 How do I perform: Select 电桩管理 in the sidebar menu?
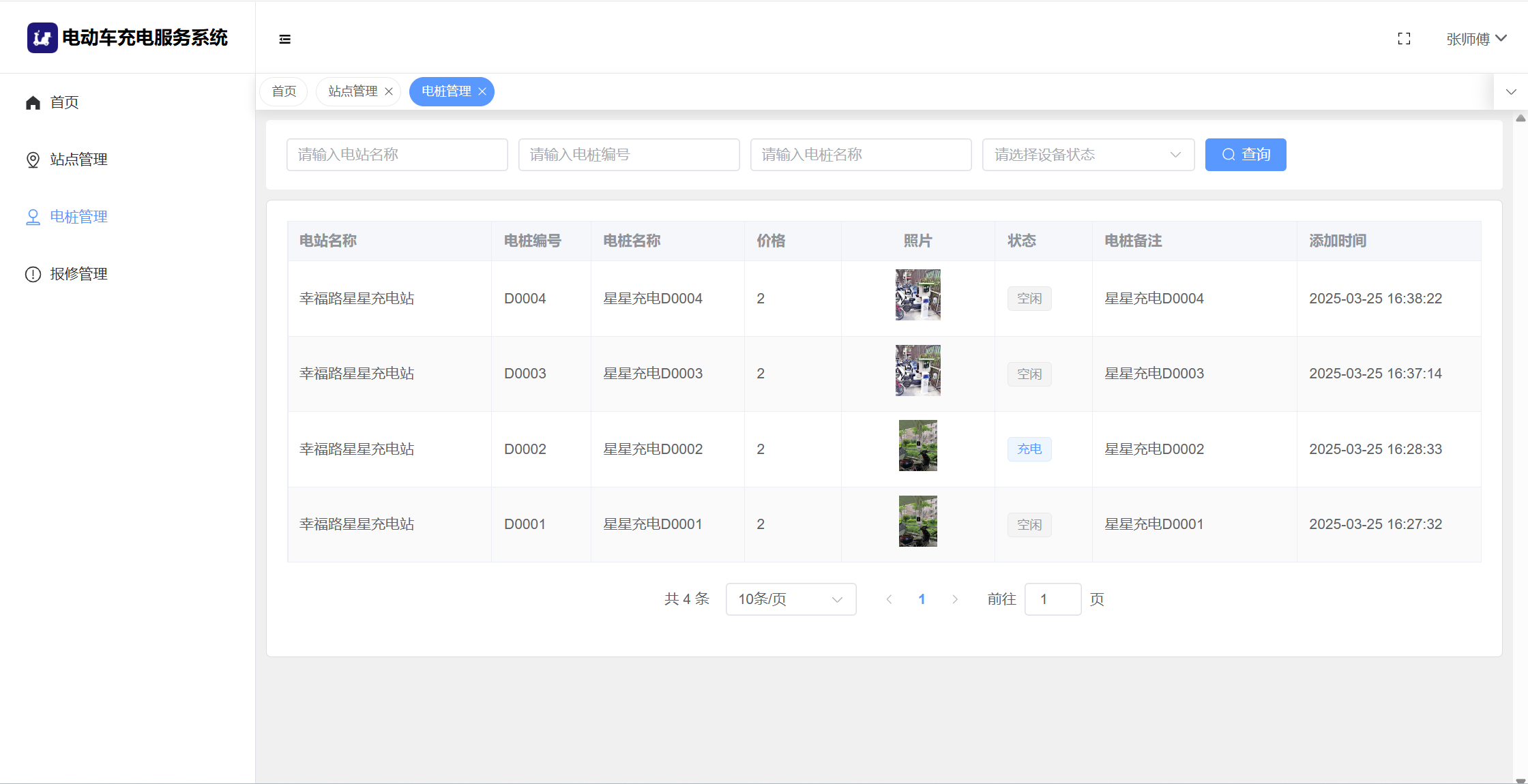78,217
